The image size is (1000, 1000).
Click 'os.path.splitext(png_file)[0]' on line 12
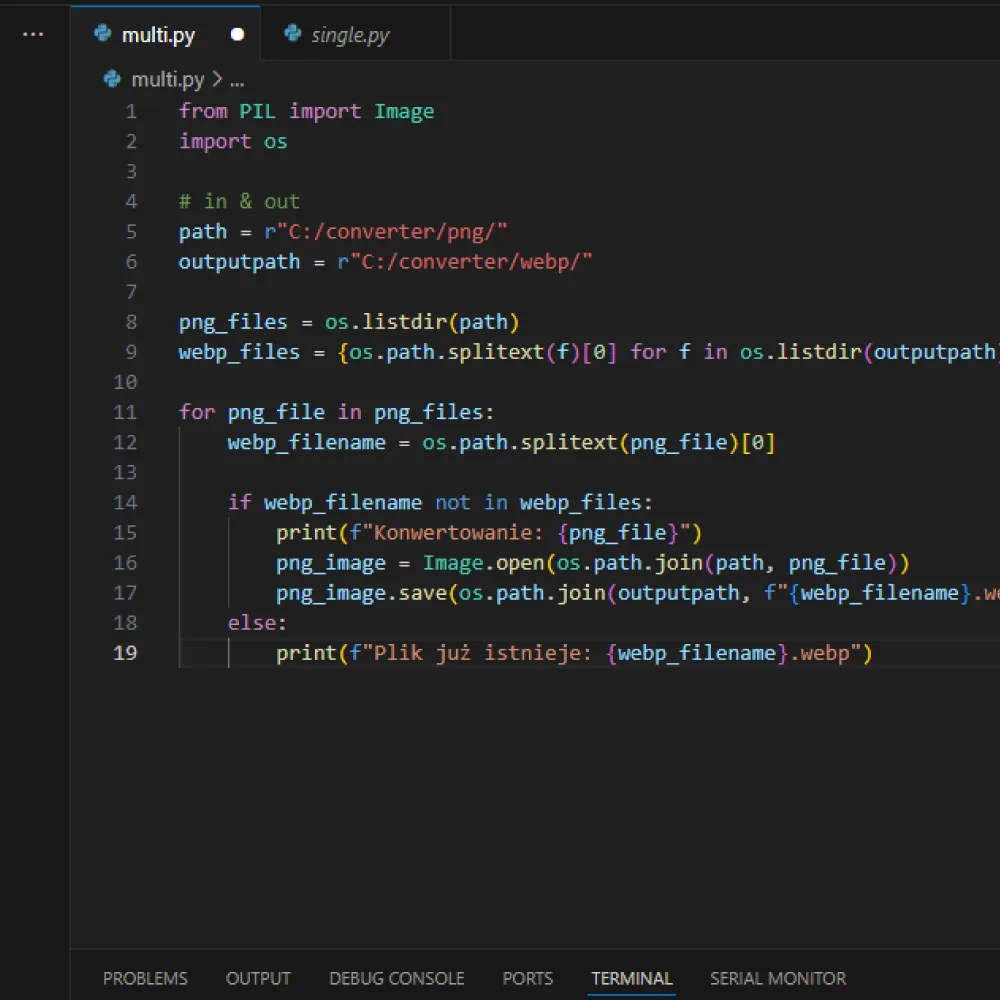(598, 443)
